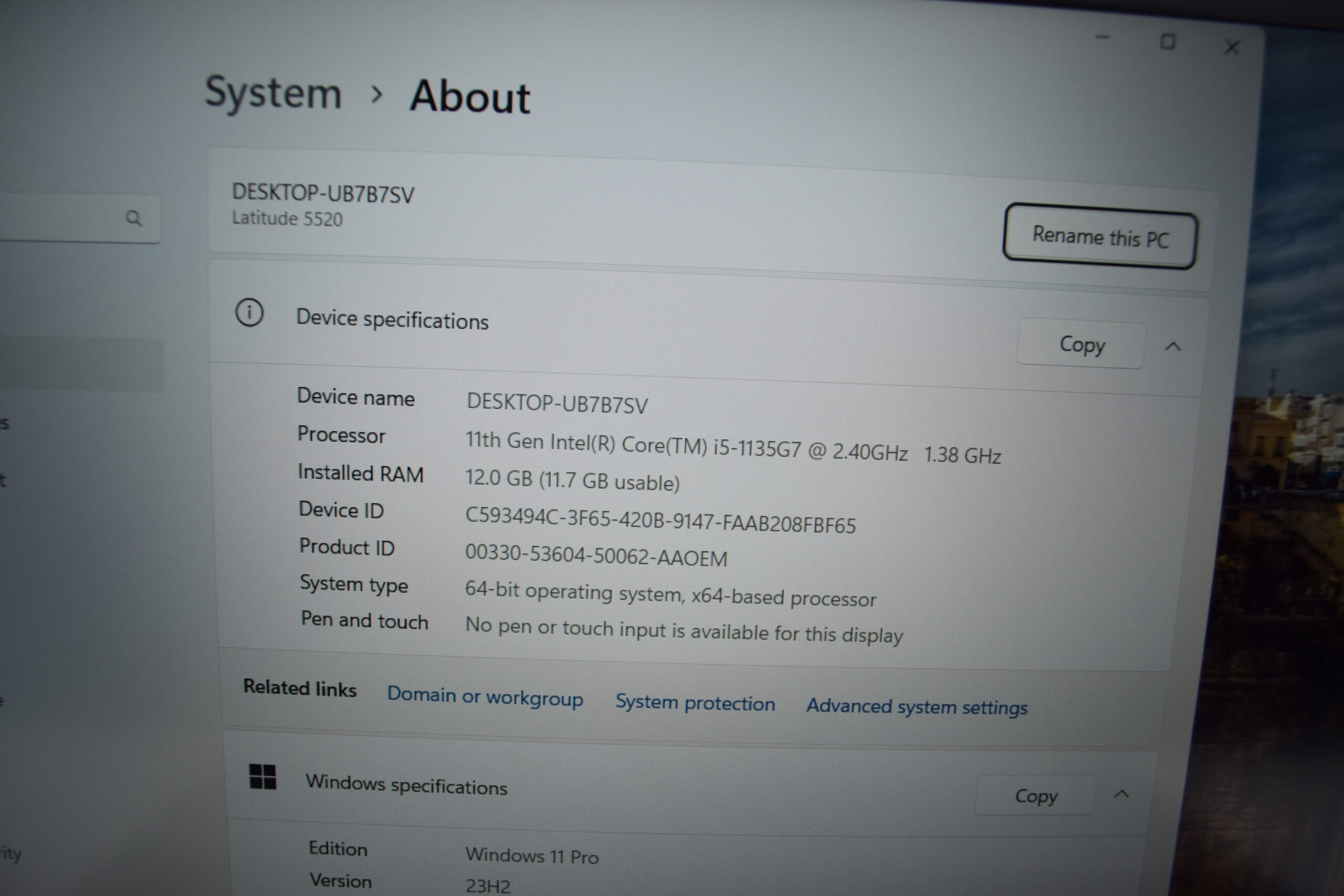The height and width of the screenshot is (896, 1344).
Task: Click the Installed RAM label
Action: tap(361, 473)
